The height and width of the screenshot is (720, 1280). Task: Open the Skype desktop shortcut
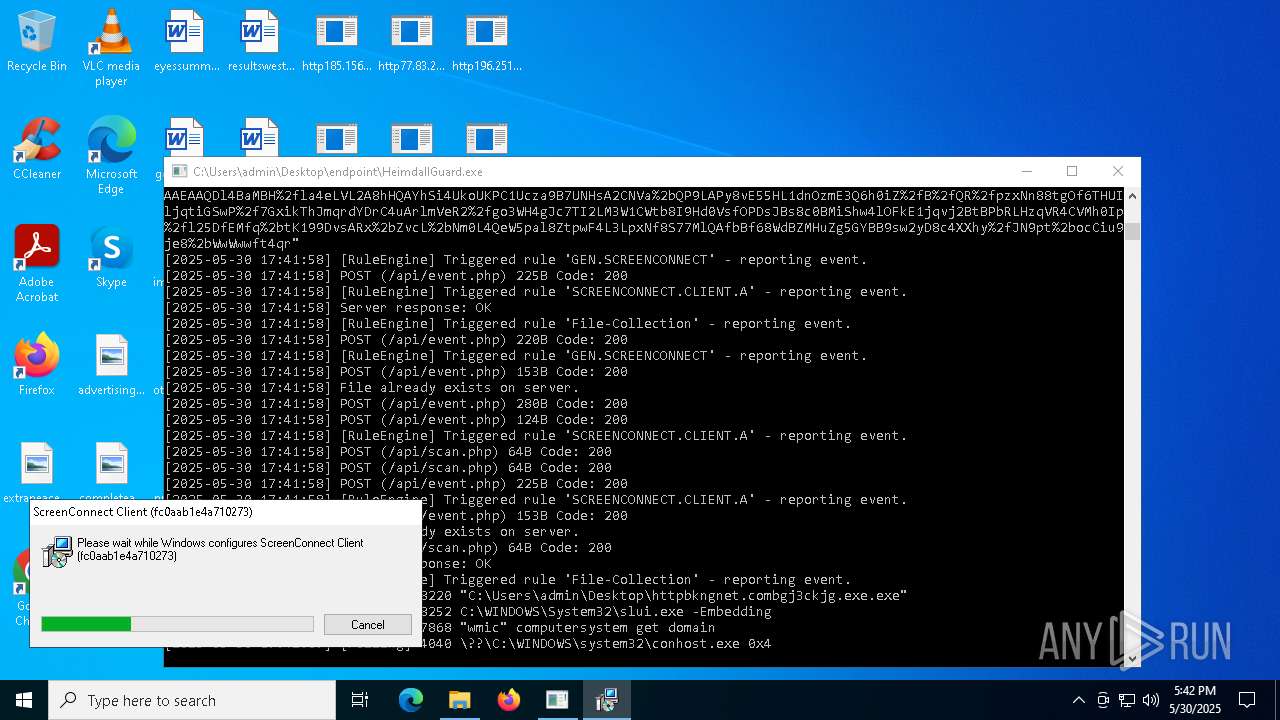click(x=111, y=258)
